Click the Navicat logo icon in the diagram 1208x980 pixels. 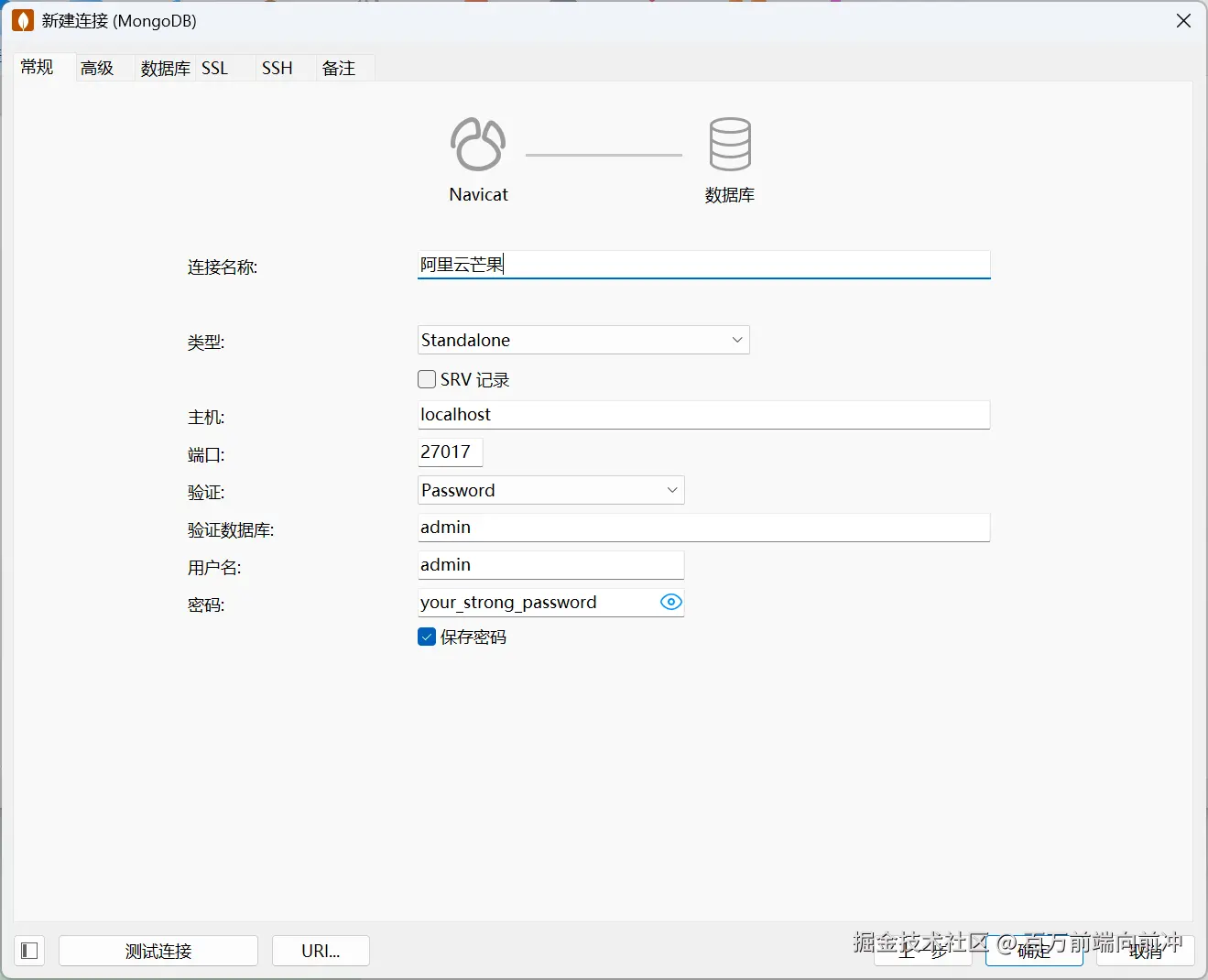[x=477, y=144]
